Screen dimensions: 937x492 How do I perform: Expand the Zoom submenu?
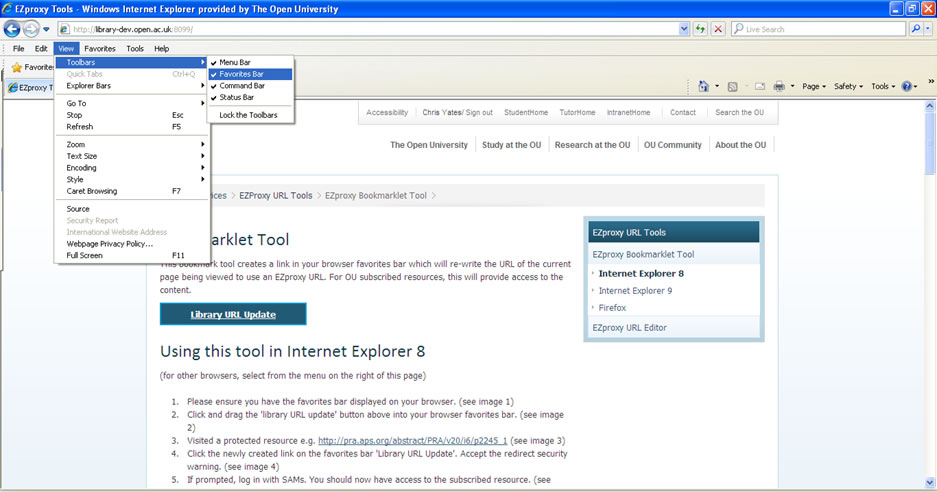click(131, 144)
